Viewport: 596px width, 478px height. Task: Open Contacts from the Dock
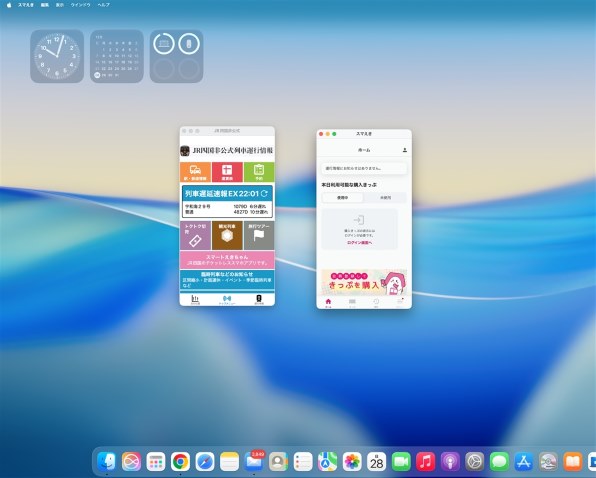pos(279,462)
